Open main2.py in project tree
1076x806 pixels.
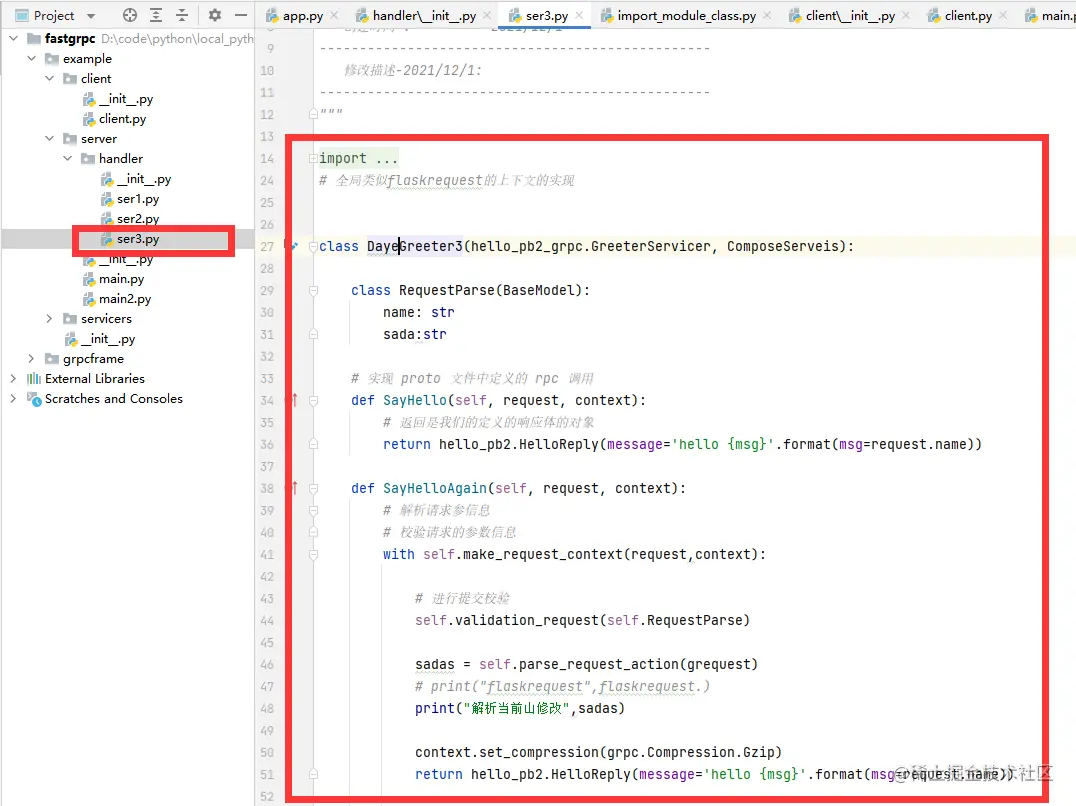125,298
